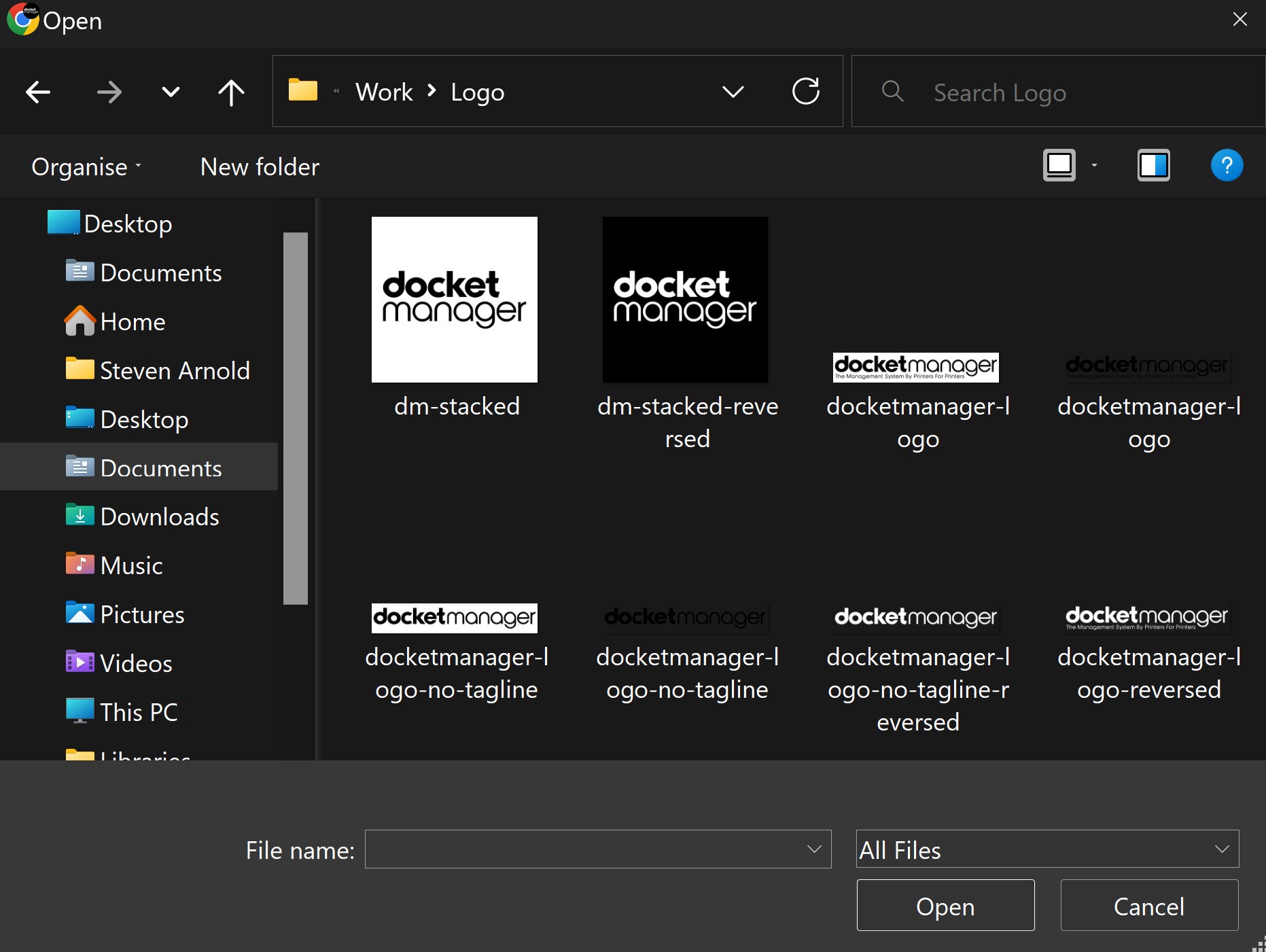Expand the hidden breadcrumb path chevrons
Screen dimensions: 1266x952
[336, 91]
